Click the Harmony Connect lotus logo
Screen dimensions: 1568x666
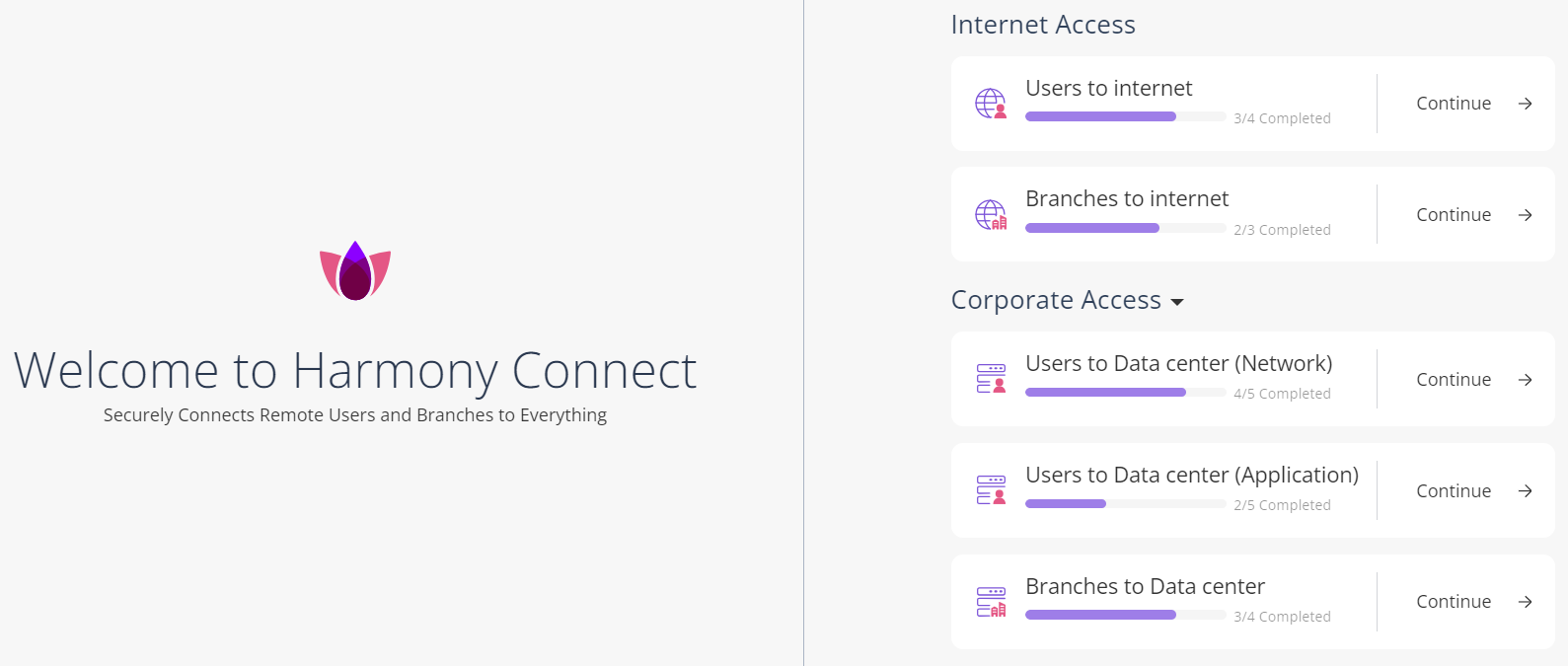pyautogui.click(x=355, y=271)
